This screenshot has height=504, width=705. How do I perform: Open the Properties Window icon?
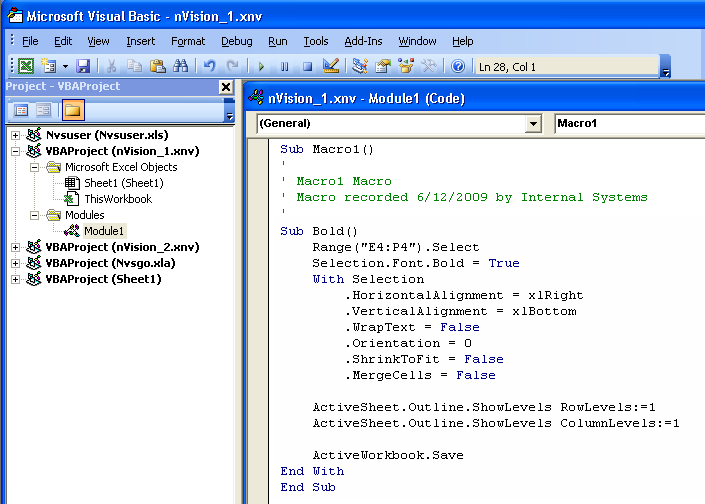[x=383, y=67]
